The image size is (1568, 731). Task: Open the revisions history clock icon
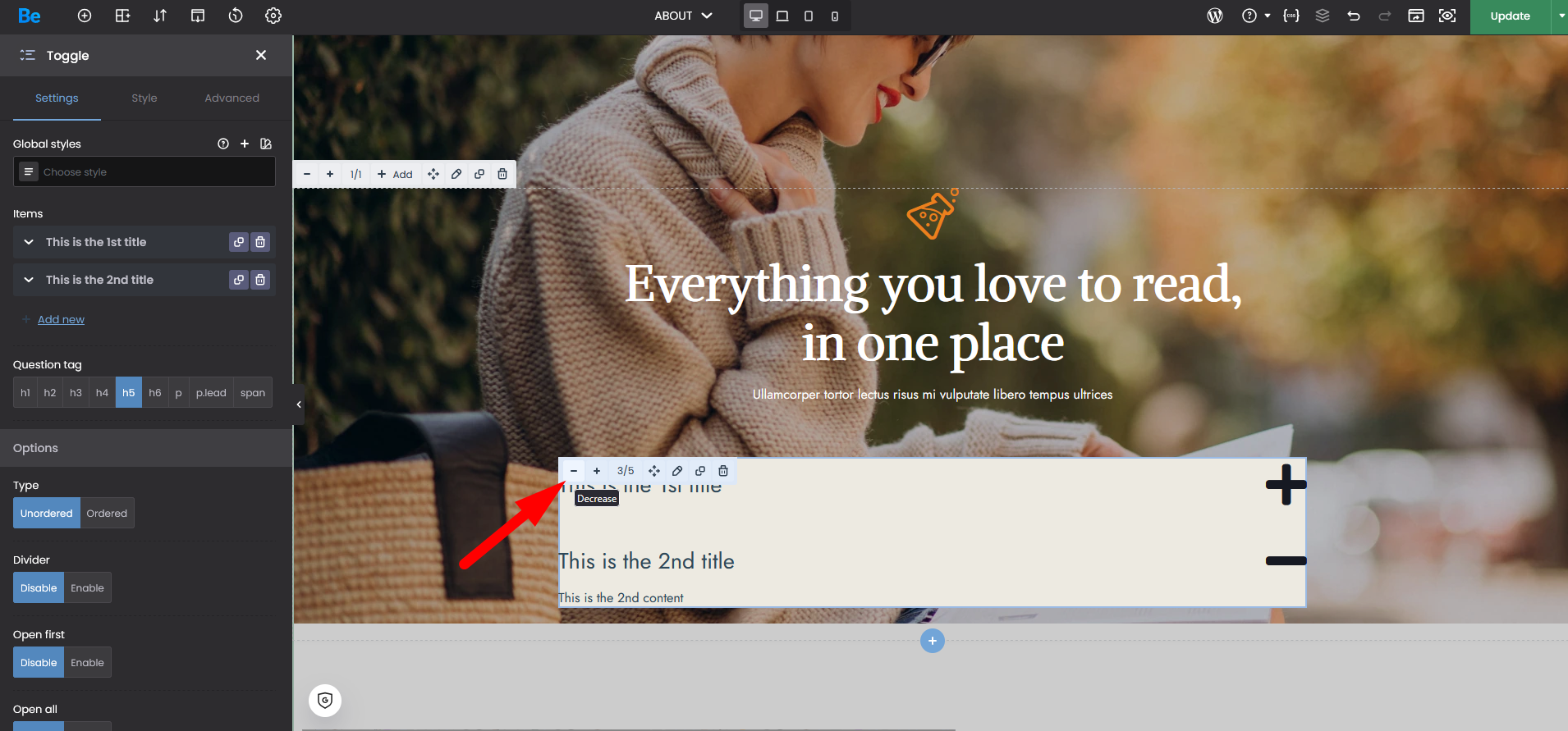pyautogui.click(x=236, y=16)
